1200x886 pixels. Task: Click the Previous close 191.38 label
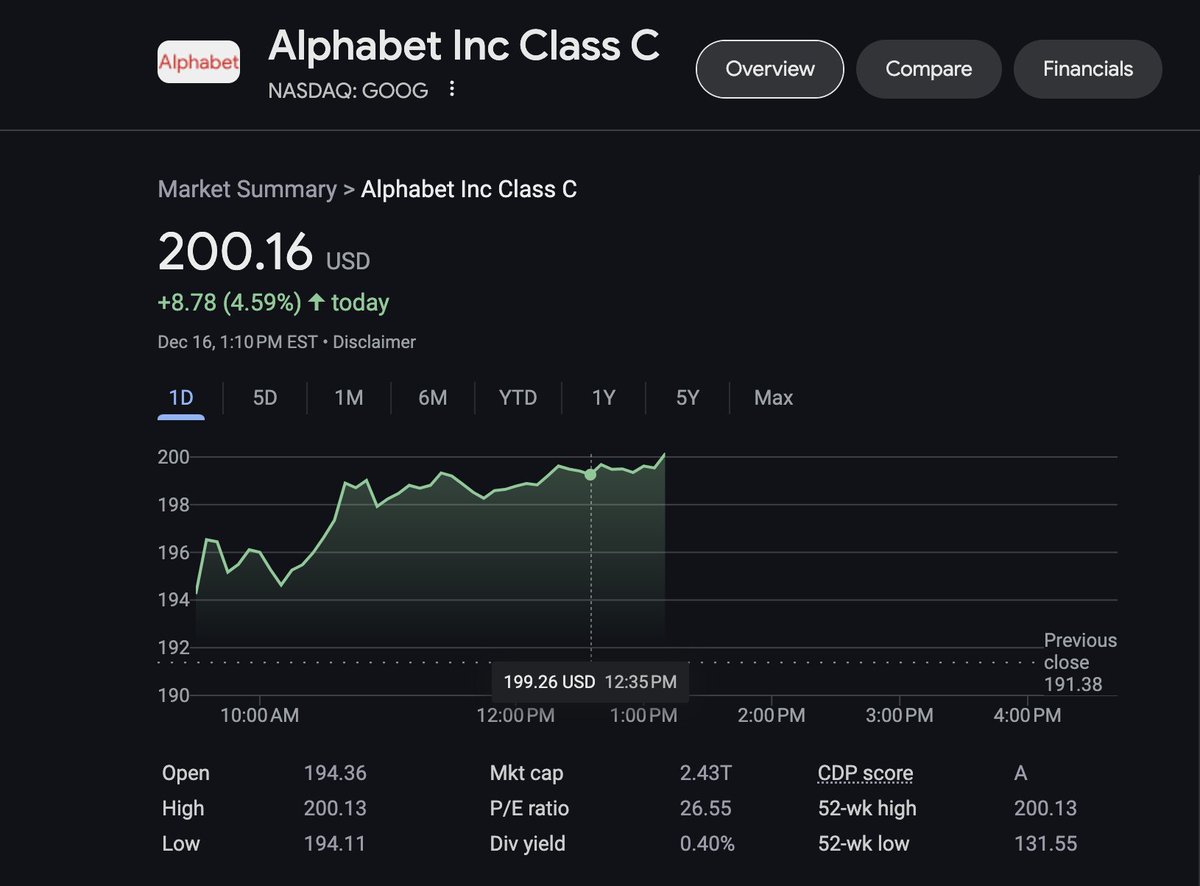(1080, 662)
